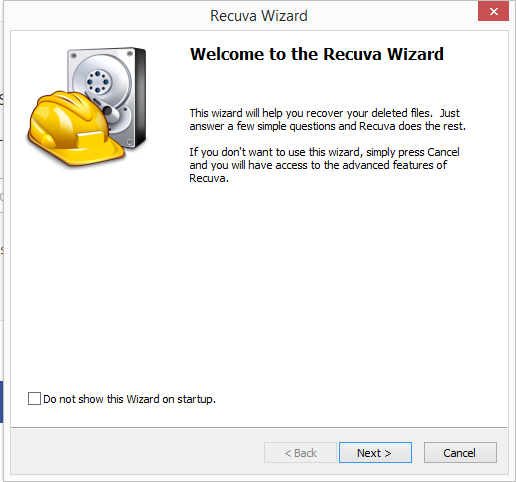Enable 'Do not show this Wizard on startup' checkbox
The image size is (516, 482).
click(34, 399)
